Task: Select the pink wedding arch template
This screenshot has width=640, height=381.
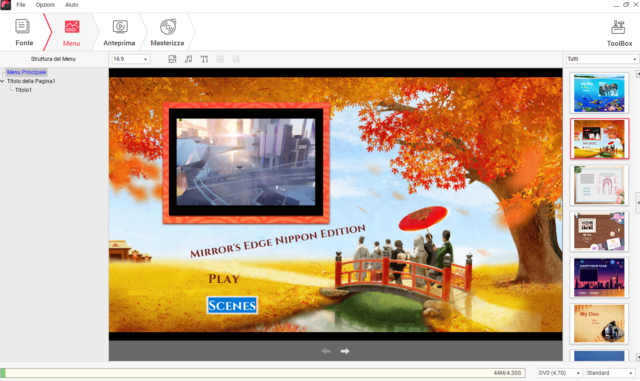Action: [x=599, y=185]
